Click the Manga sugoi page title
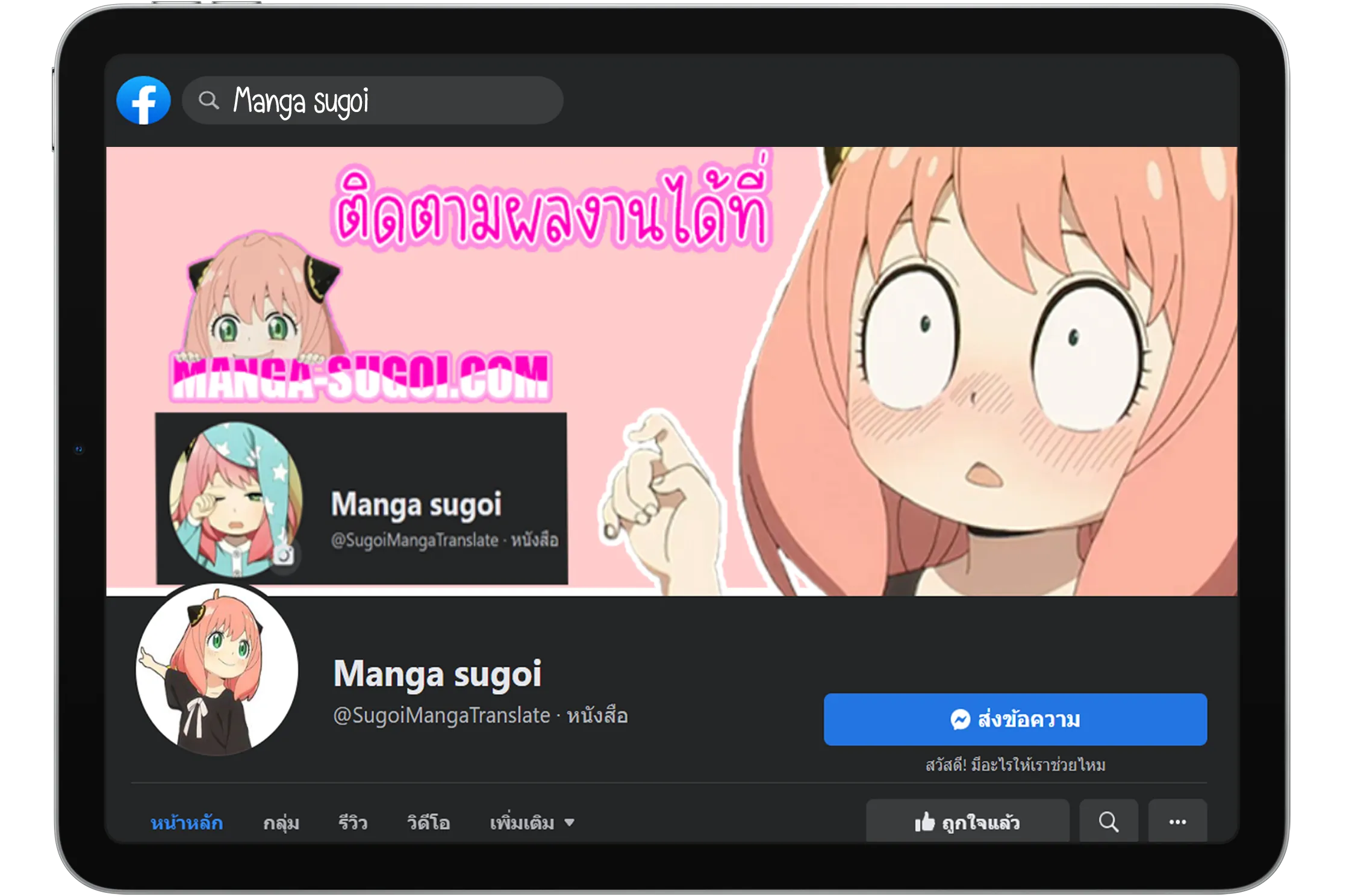This screenshot has width=1349, height=896. pyautogui.click(x=437, y=673)
